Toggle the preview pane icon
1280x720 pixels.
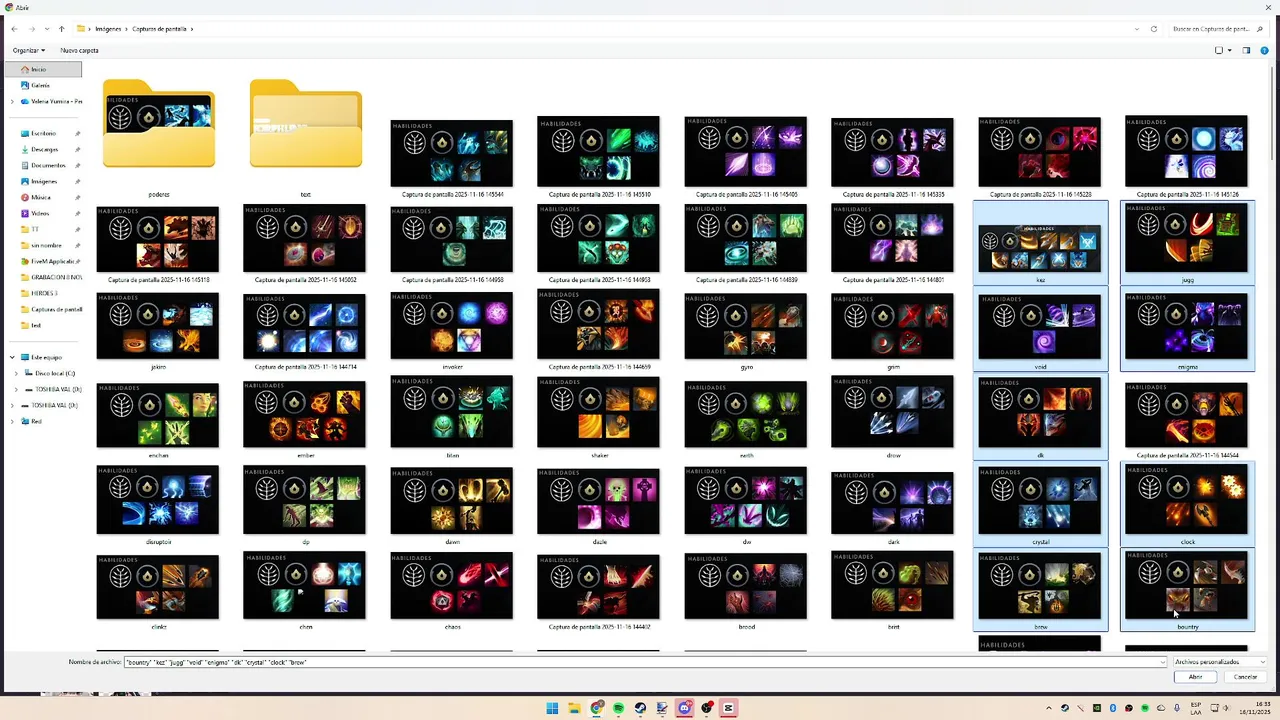click(x=1246, y=50)
